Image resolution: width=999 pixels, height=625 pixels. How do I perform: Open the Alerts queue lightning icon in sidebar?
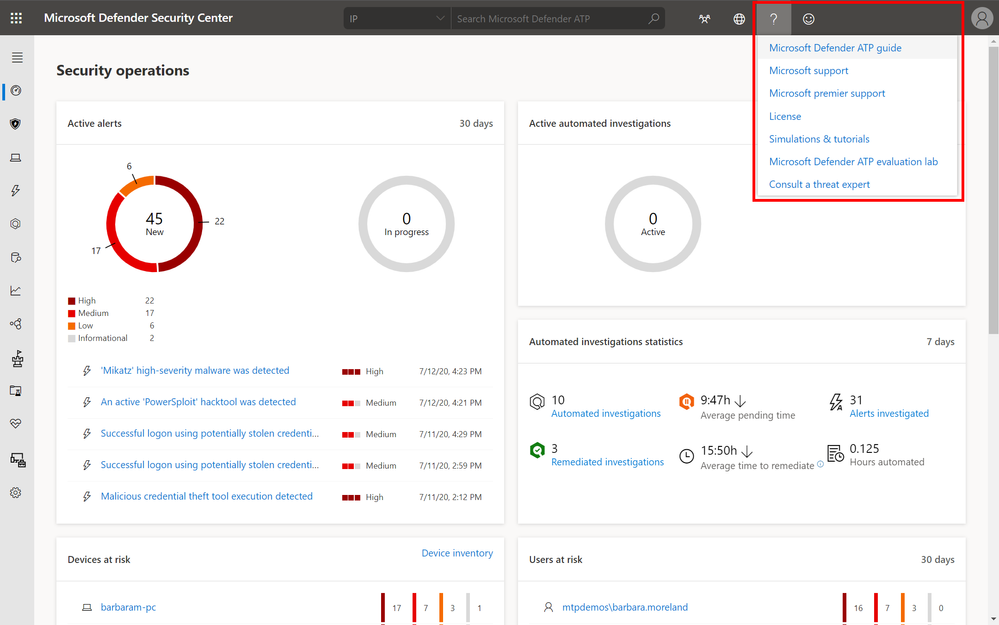point(16,190)
